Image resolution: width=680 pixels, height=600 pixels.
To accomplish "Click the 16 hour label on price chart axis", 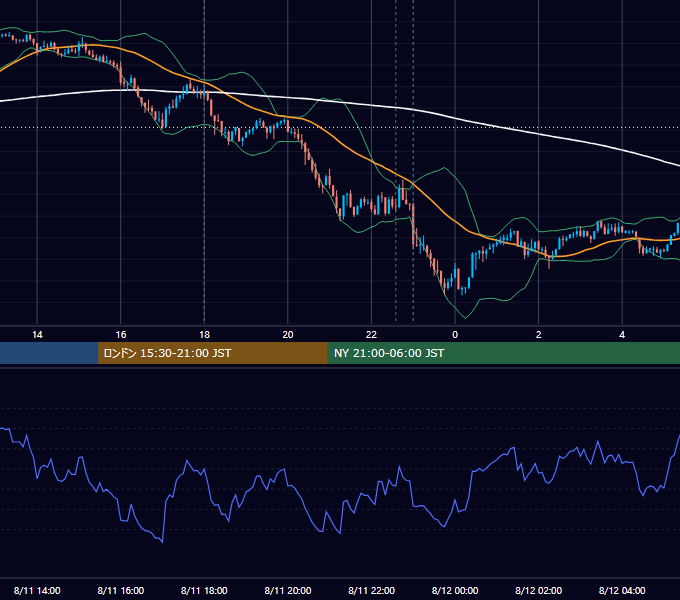I will tap(121, 335).
